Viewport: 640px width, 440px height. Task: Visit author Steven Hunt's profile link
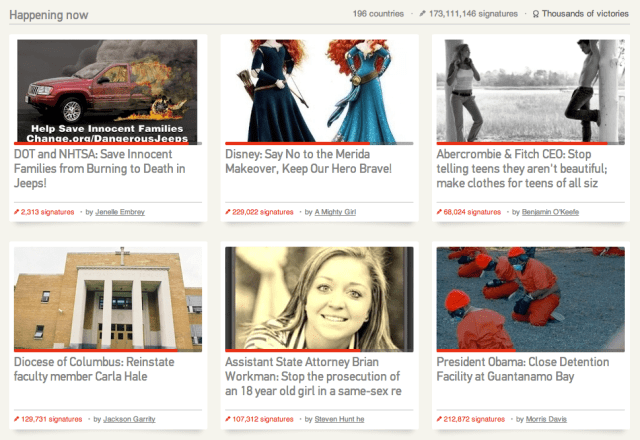[x=340, y=419]
